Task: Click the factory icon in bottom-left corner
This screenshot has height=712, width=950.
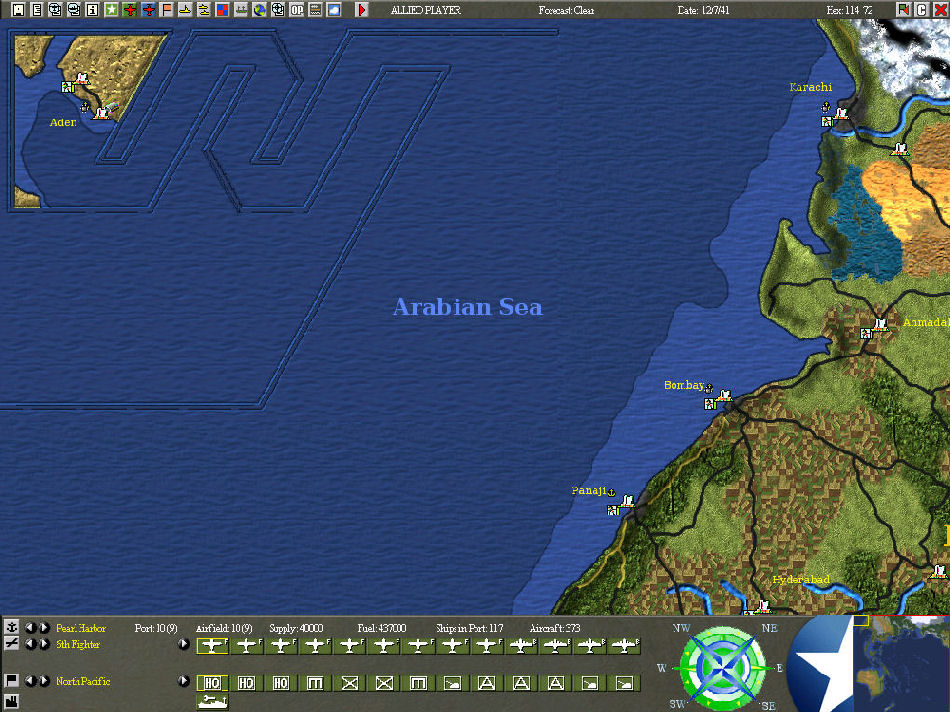Action: [x=12, y=702]
